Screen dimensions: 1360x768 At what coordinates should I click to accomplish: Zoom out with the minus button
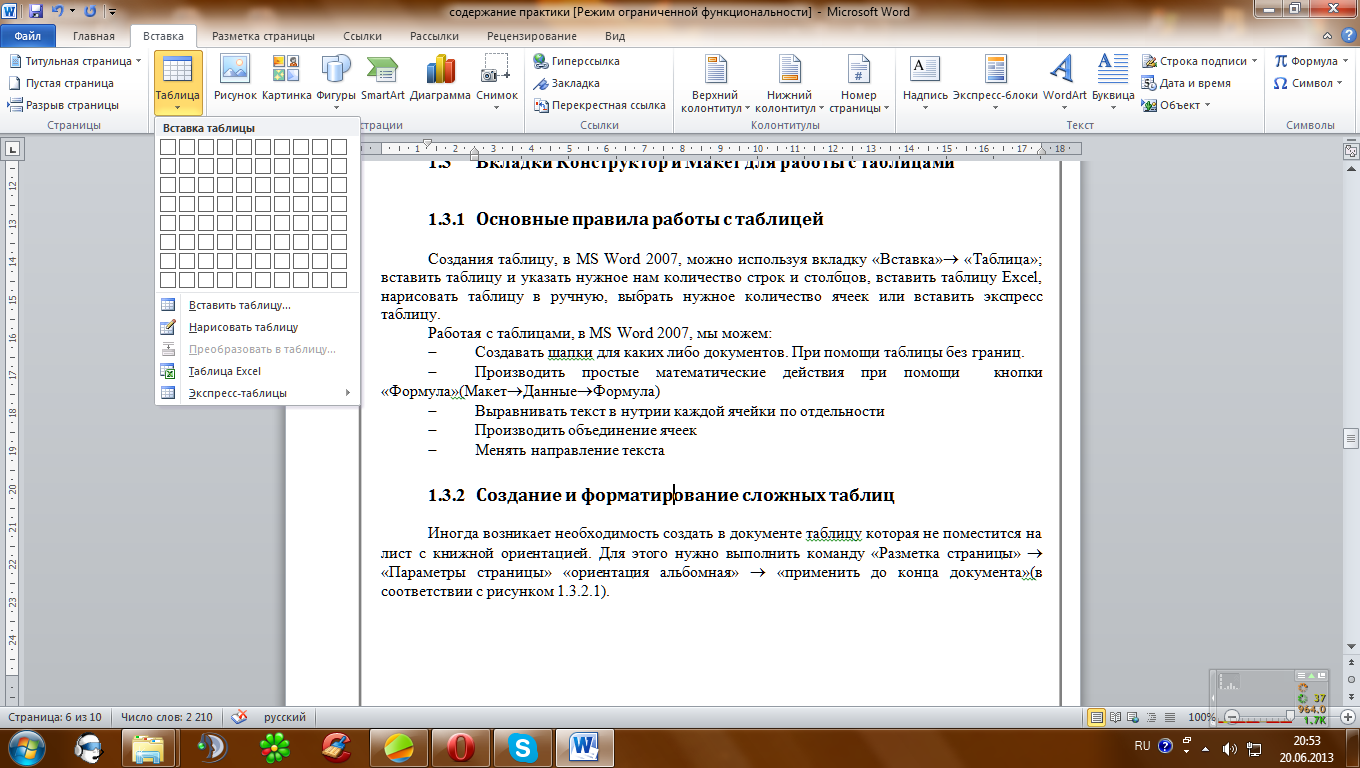[1231, 717]
